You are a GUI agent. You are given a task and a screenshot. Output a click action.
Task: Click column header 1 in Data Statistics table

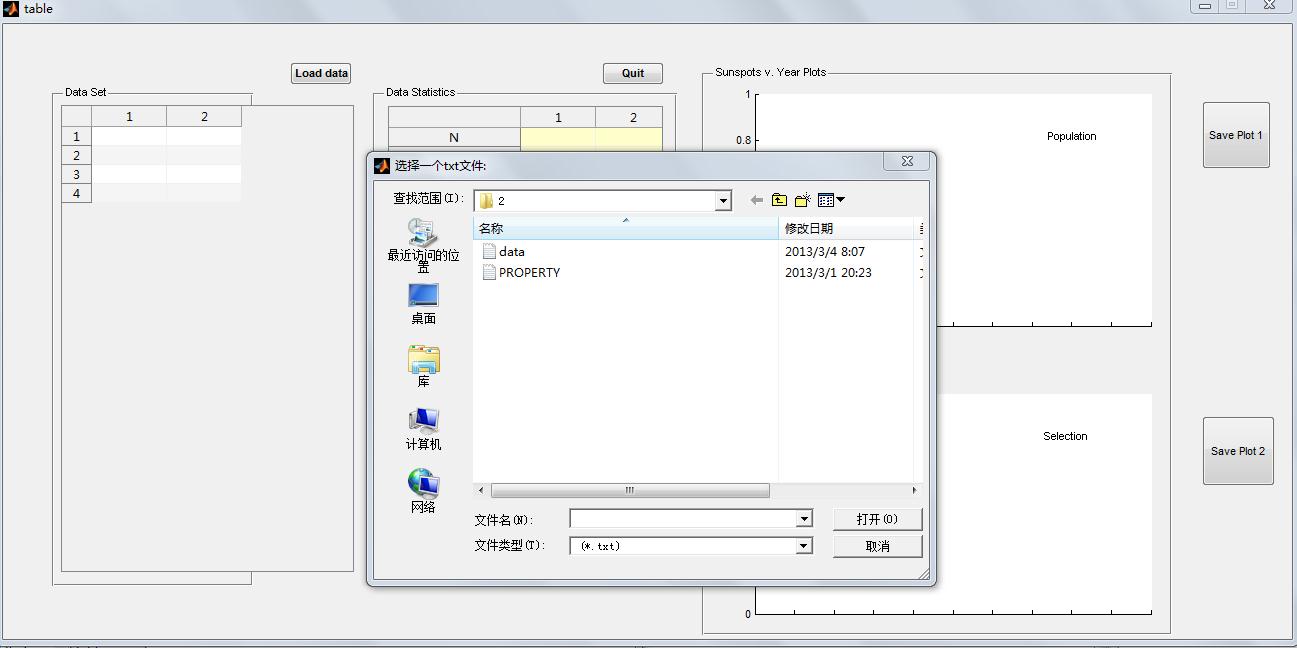tap(558, 118)
